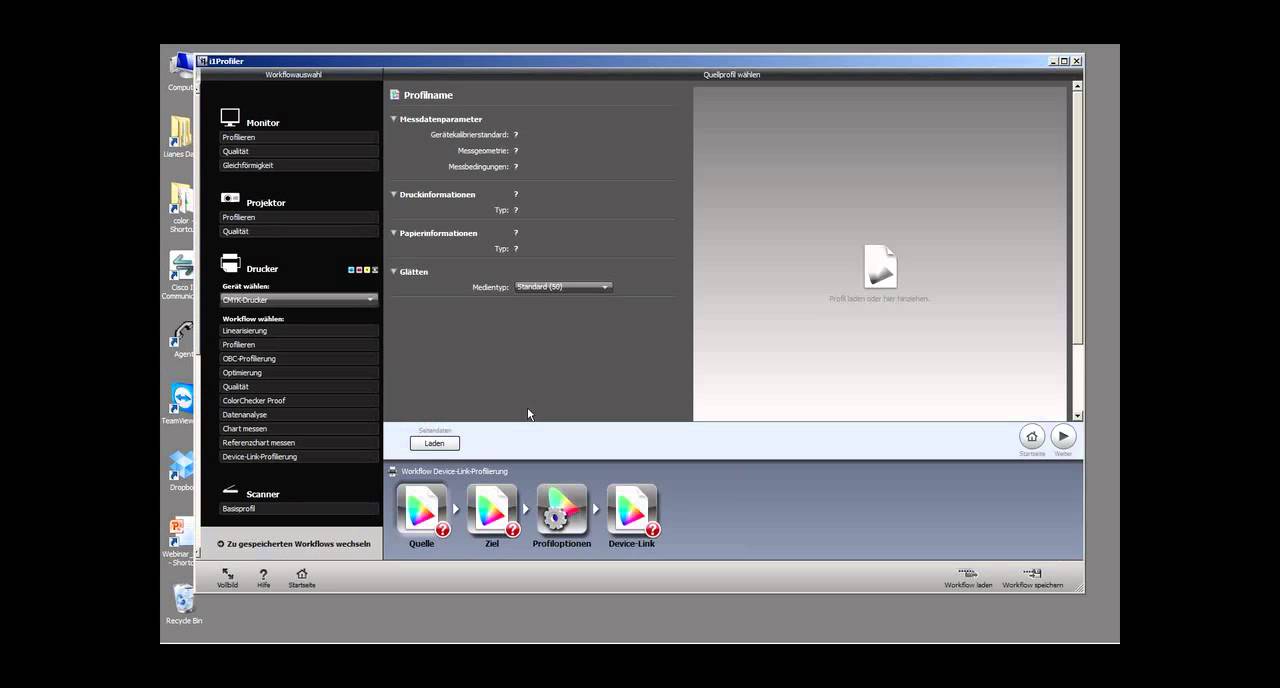Click the Scanner section icon
This screenshot has width=1280, height=688.
230,490
